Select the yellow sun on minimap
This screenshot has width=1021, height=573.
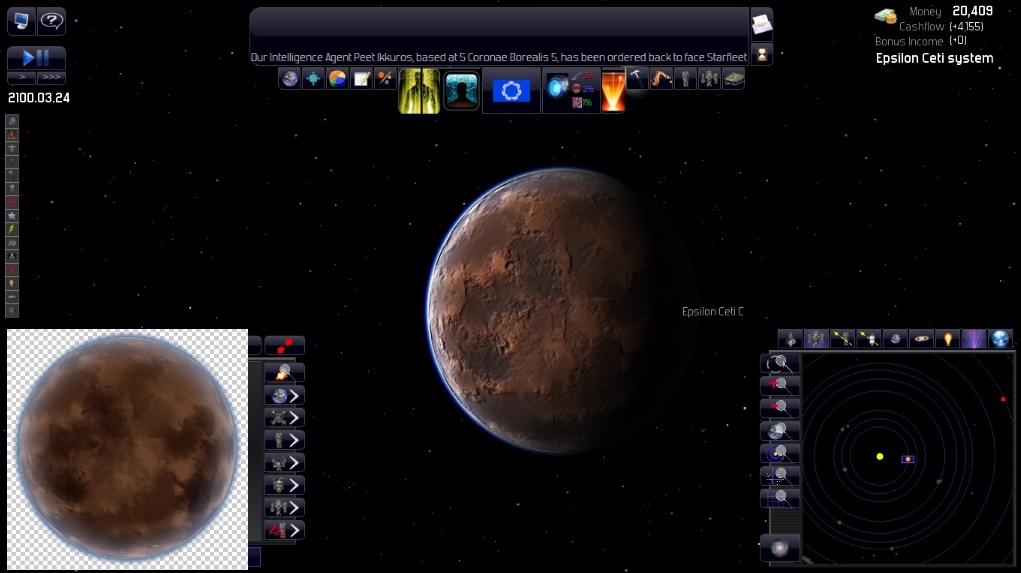coord(880,456)
